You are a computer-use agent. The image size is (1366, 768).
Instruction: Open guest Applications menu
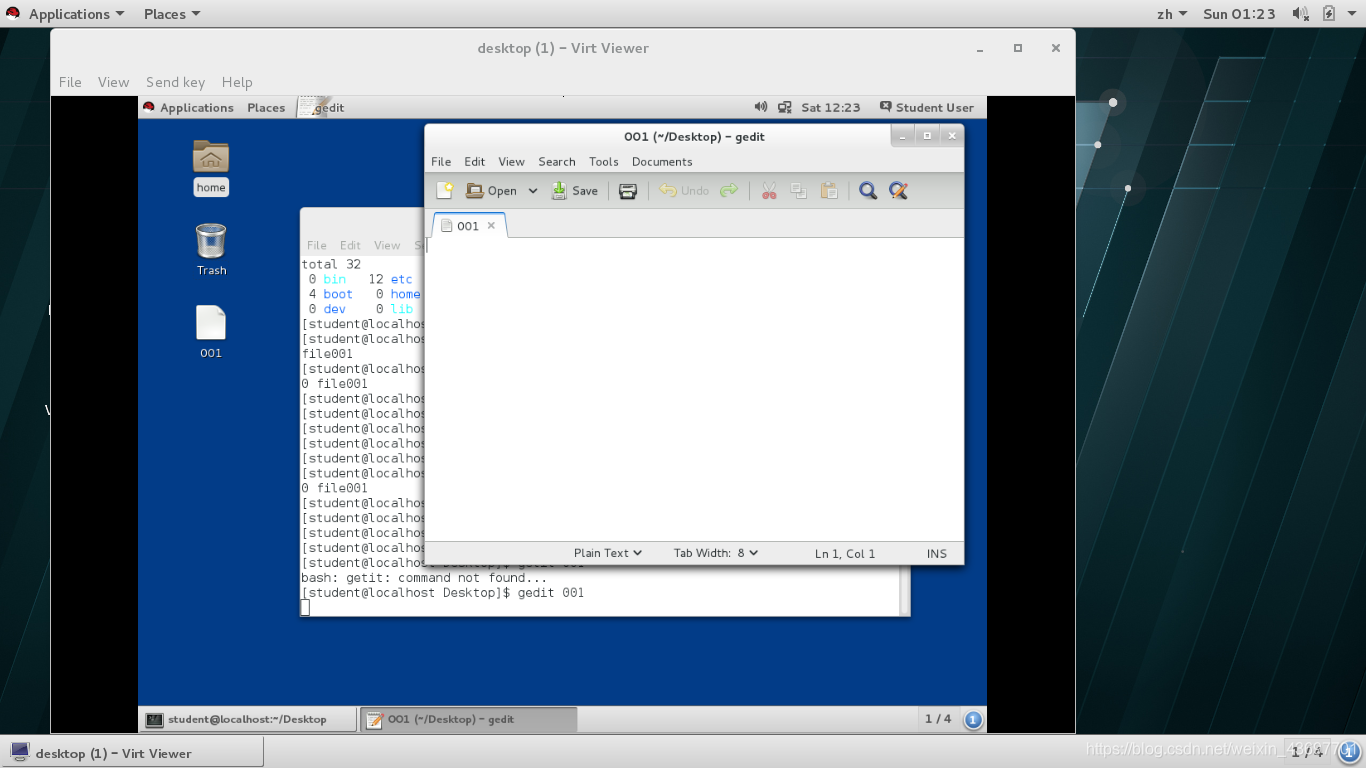coord(188,107)
